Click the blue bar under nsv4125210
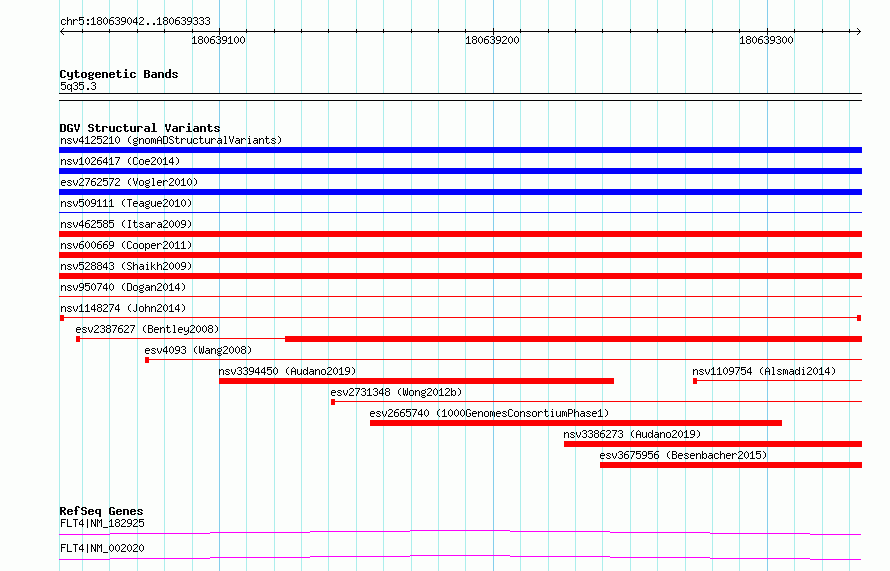 click(460, 150)
